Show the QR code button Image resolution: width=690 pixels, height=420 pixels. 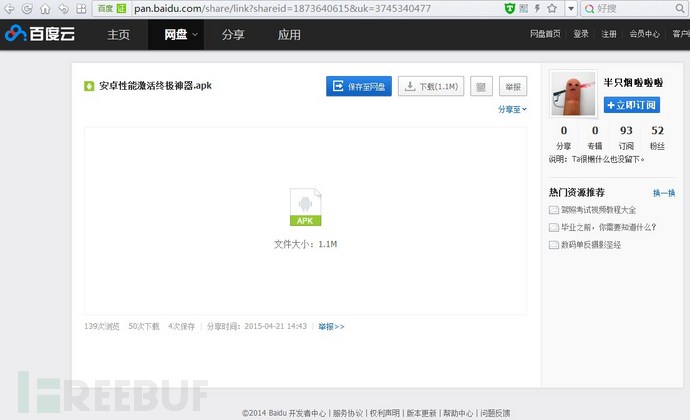(x=481, y=86)
